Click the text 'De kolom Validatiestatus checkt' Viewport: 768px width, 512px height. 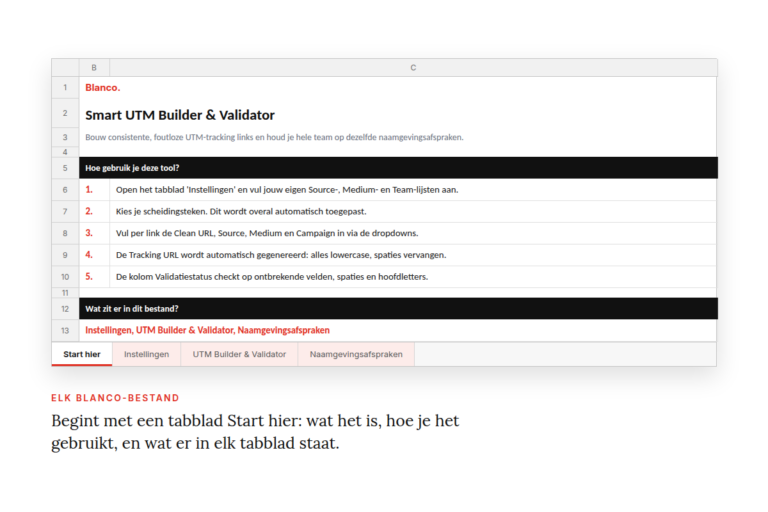(272, 277)
